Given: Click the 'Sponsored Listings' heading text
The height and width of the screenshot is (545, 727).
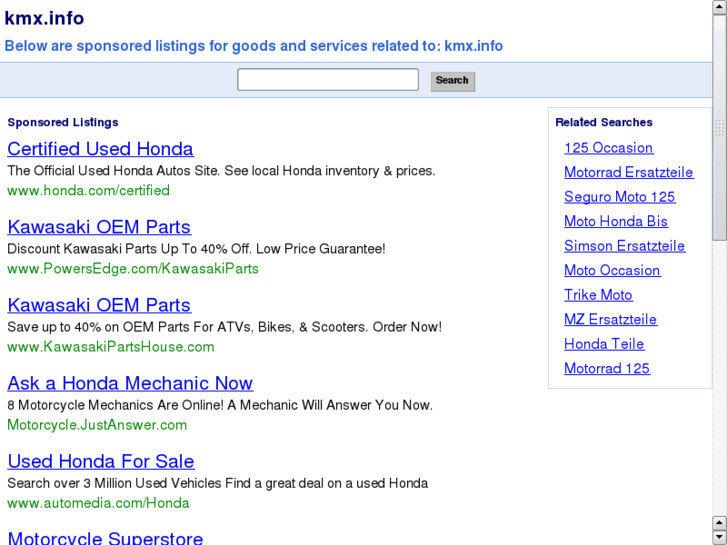Looking at the screenshot, I should point(63,122).
